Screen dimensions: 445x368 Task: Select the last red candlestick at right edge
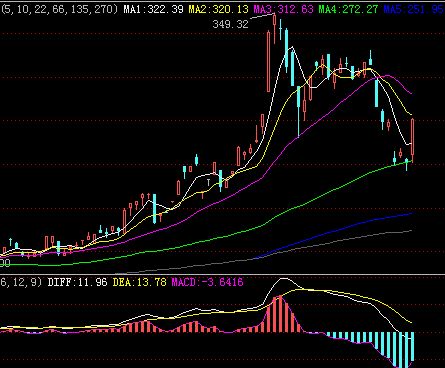(413, 140)
